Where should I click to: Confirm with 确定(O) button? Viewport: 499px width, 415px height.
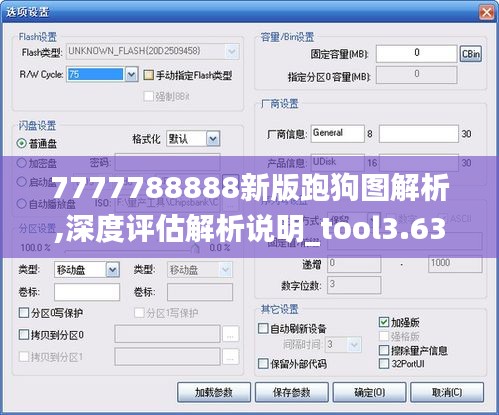click(x=369, y=392)
